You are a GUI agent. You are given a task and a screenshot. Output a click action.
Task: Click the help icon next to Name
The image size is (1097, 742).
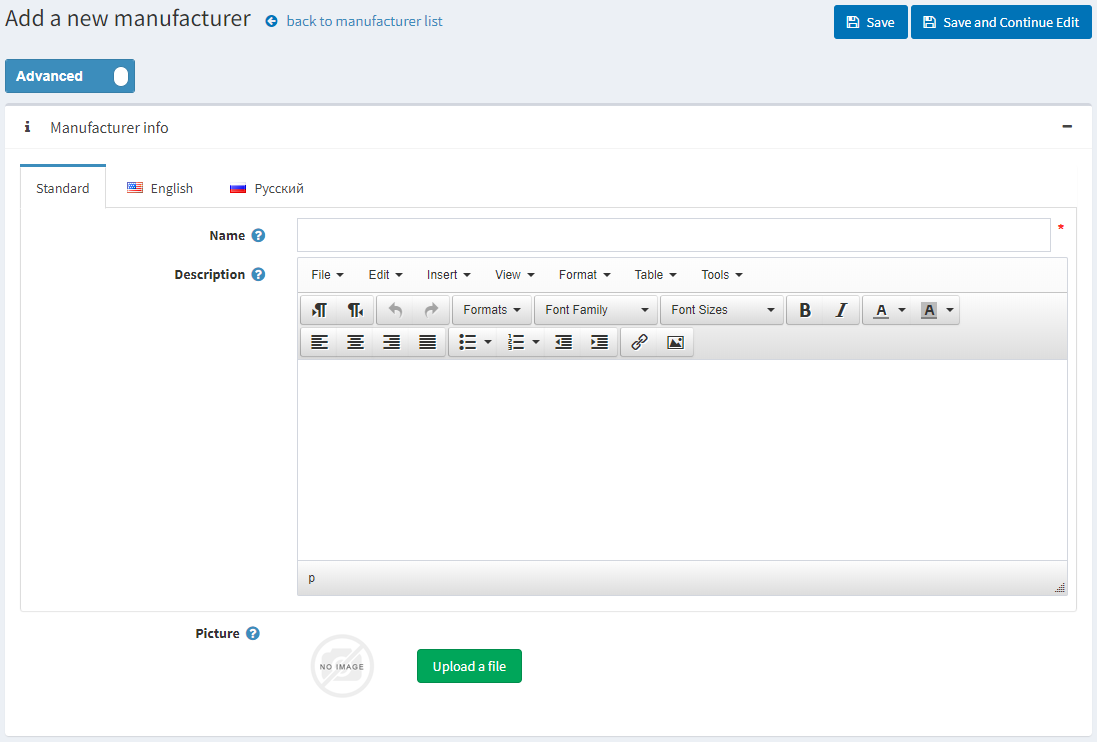(x=258, y=236)
